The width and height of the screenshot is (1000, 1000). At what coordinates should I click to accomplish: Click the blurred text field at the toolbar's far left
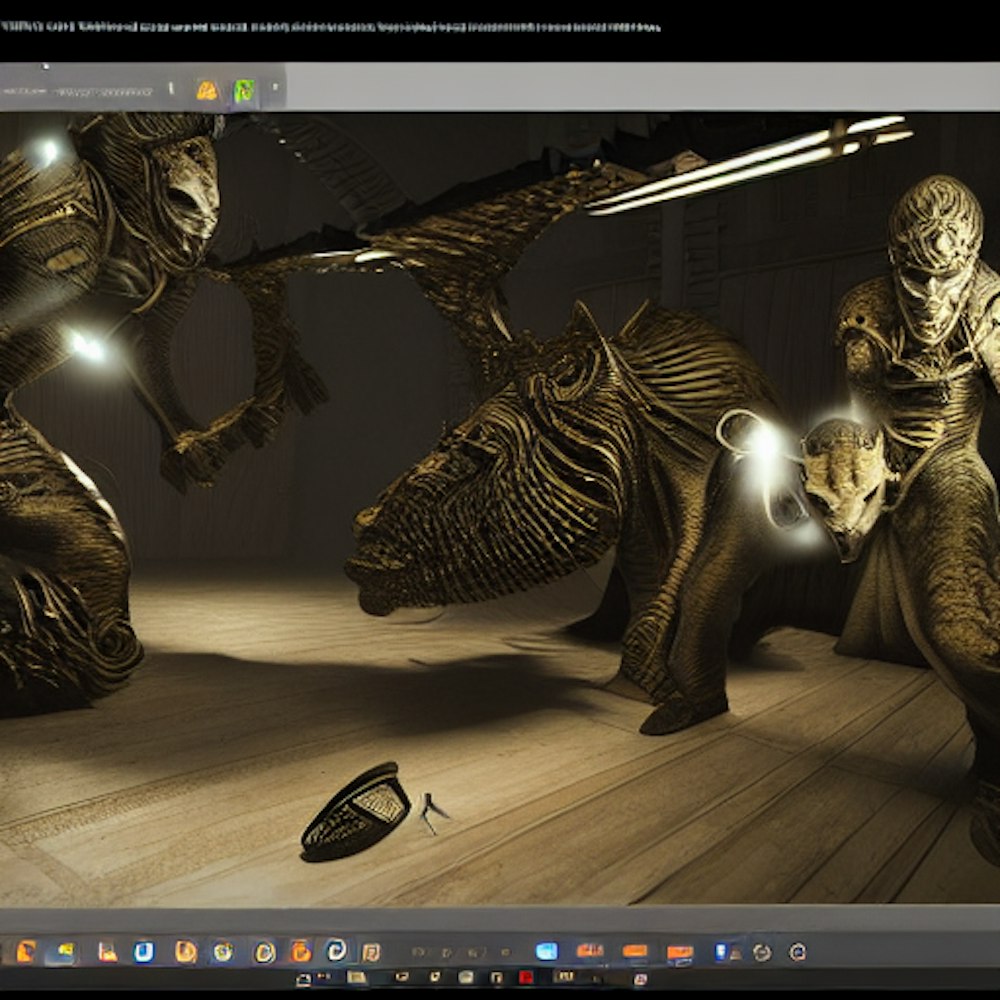pyautogui.click(x=24, y=91)
